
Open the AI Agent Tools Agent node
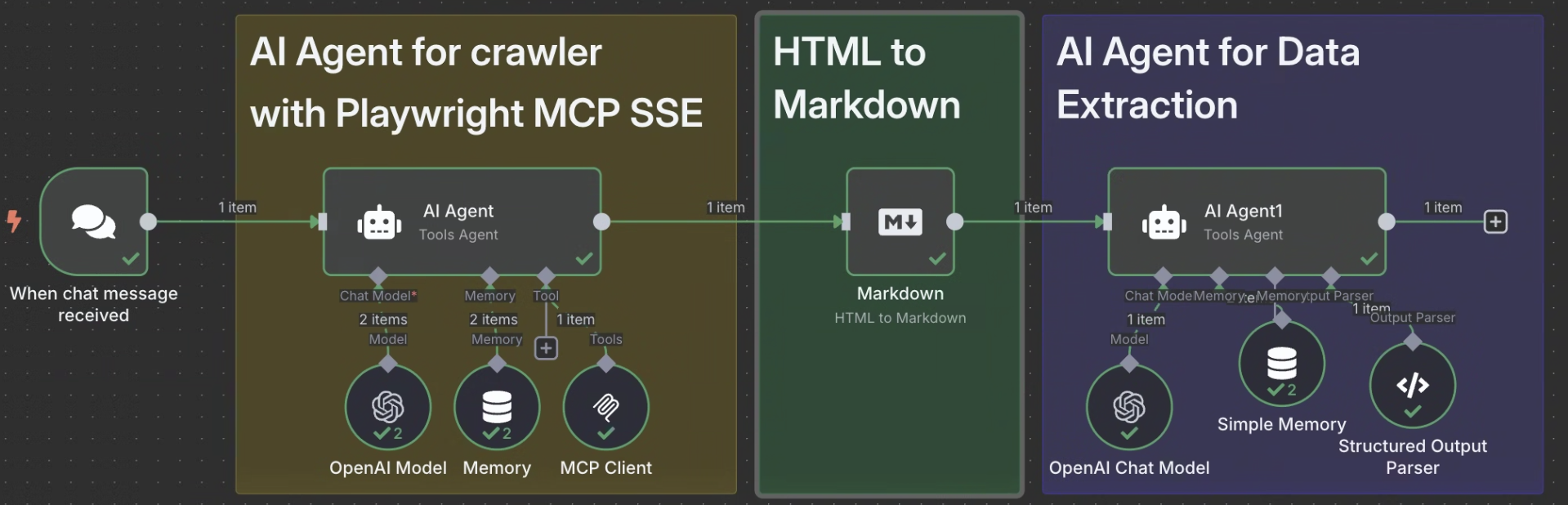click(x=462, y=221)
